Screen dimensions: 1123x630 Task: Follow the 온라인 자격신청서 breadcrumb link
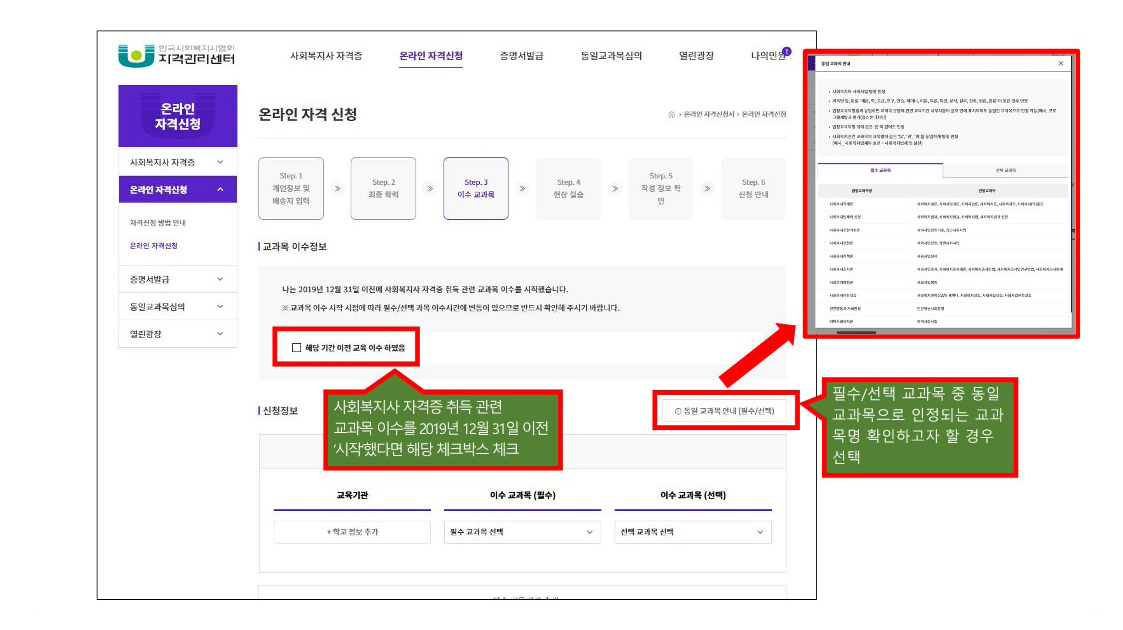tap(708, 115)
